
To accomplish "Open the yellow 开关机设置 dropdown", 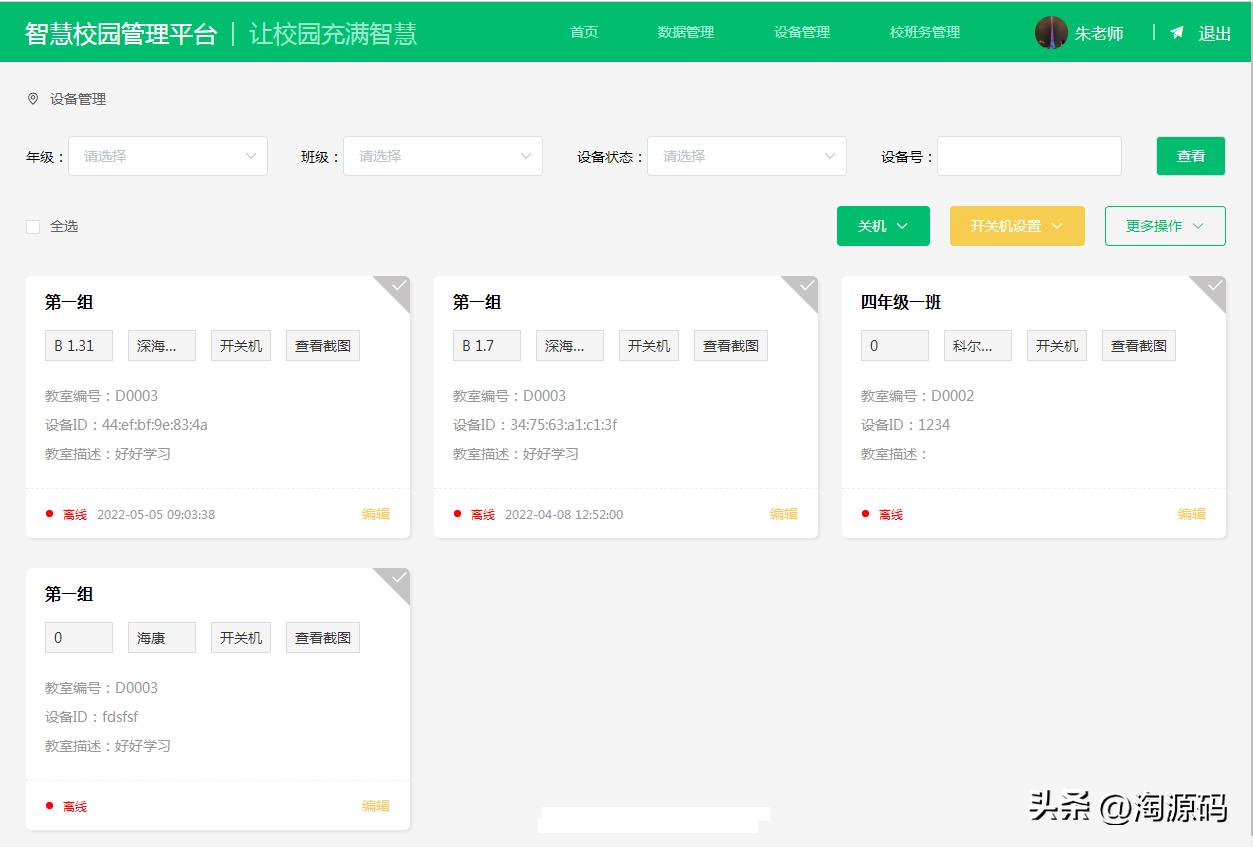I will click(1016, 226).
